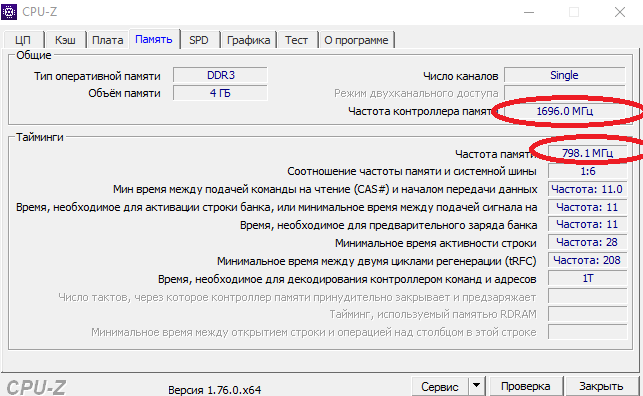Open the ЦП tab
643x396 pixels.
click(23, 40)
